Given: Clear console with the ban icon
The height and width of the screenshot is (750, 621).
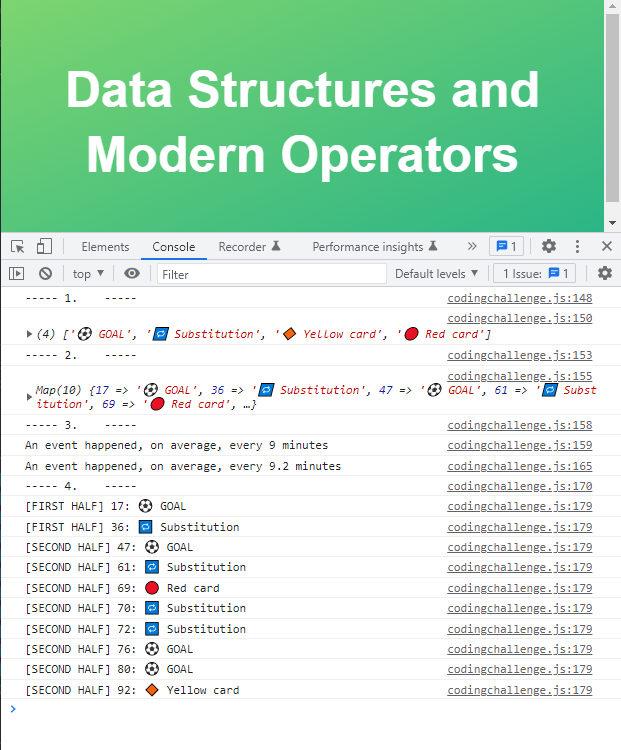Looking at the screenshot, I should click(x=45, y=274).
